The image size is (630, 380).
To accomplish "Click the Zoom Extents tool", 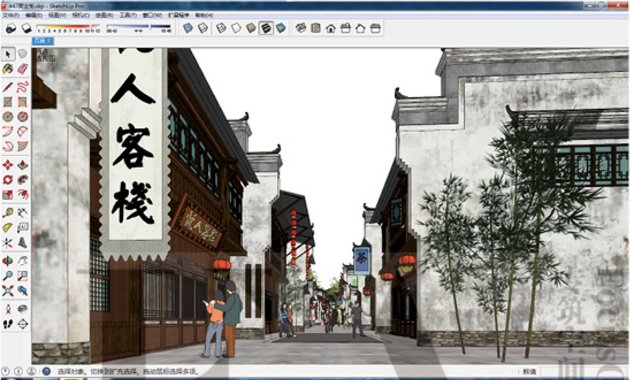I will (x=8, y=290).
